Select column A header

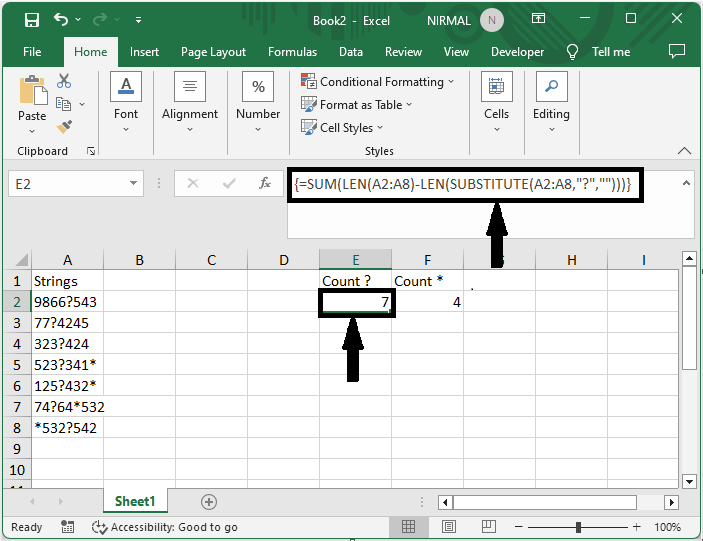coord(67,260)
